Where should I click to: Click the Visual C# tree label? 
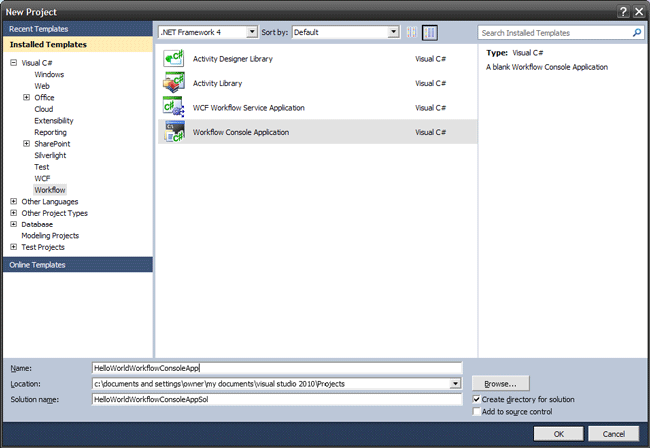pos(37,63)
